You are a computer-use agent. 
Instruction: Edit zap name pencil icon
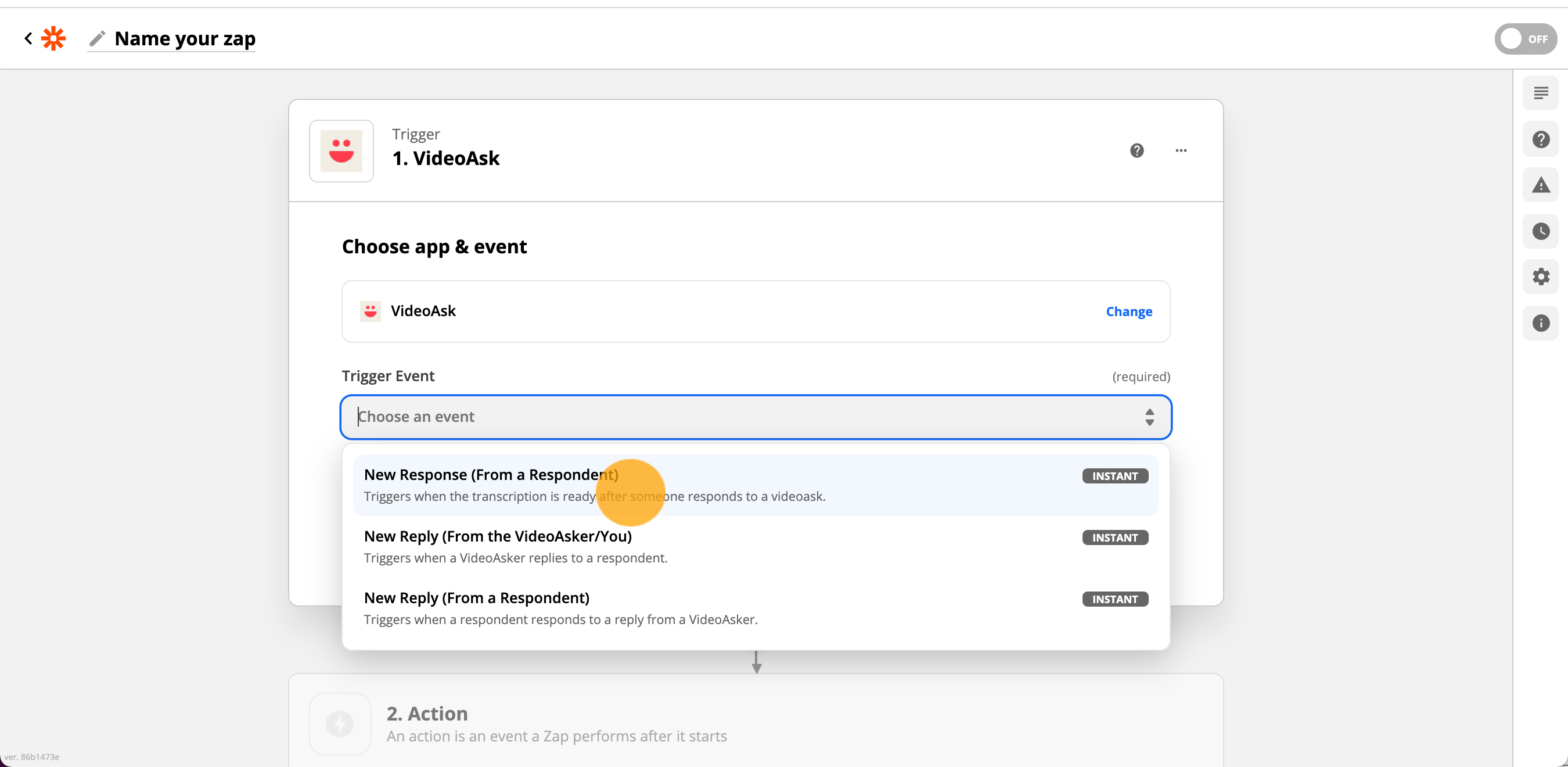coord(98,38)
